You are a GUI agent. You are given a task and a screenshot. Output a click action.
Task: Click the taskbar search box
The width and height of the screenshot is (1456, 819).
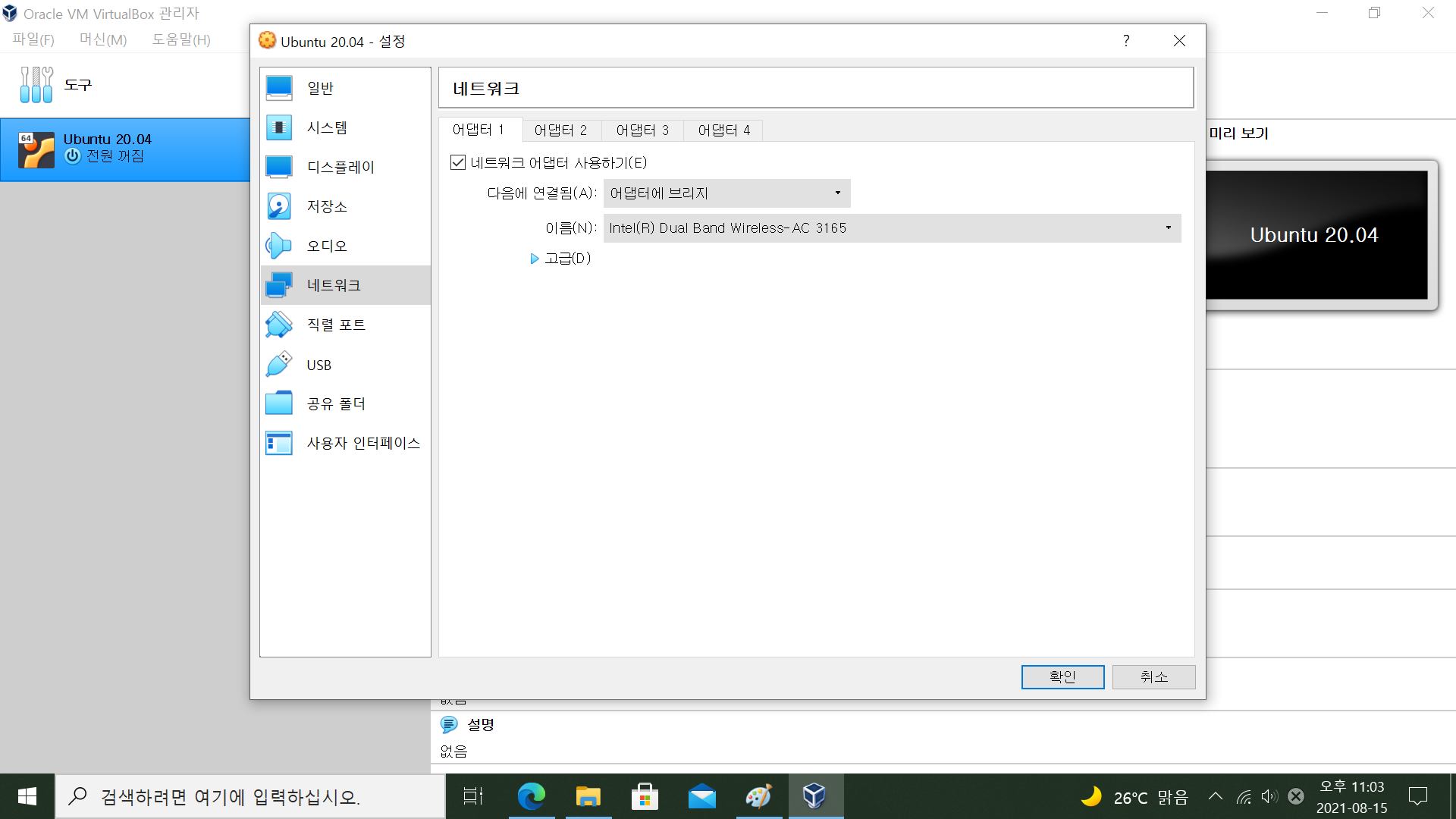250,796
